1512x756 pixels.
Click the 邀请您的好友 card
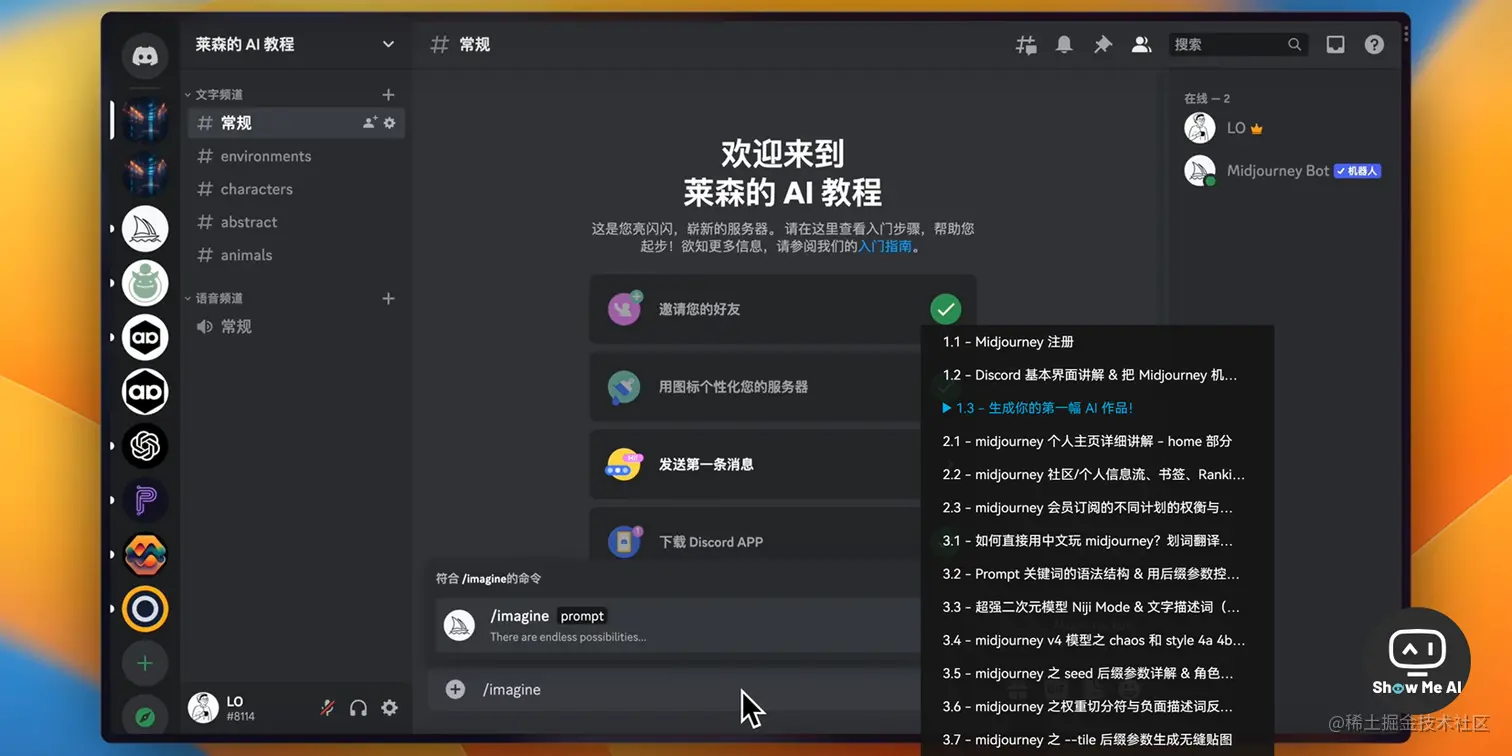[782, 309]
